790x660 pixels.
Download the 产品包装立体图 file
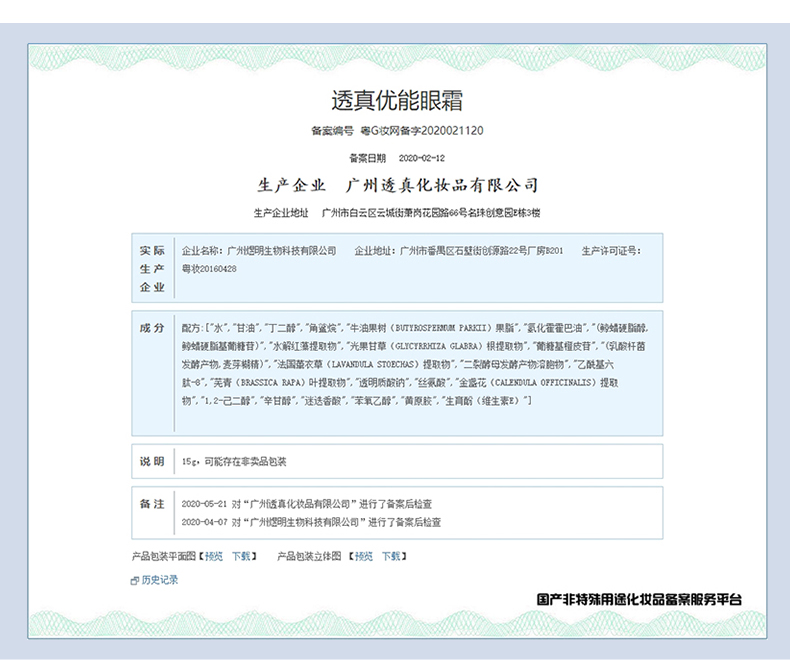[x=390, y=556]
